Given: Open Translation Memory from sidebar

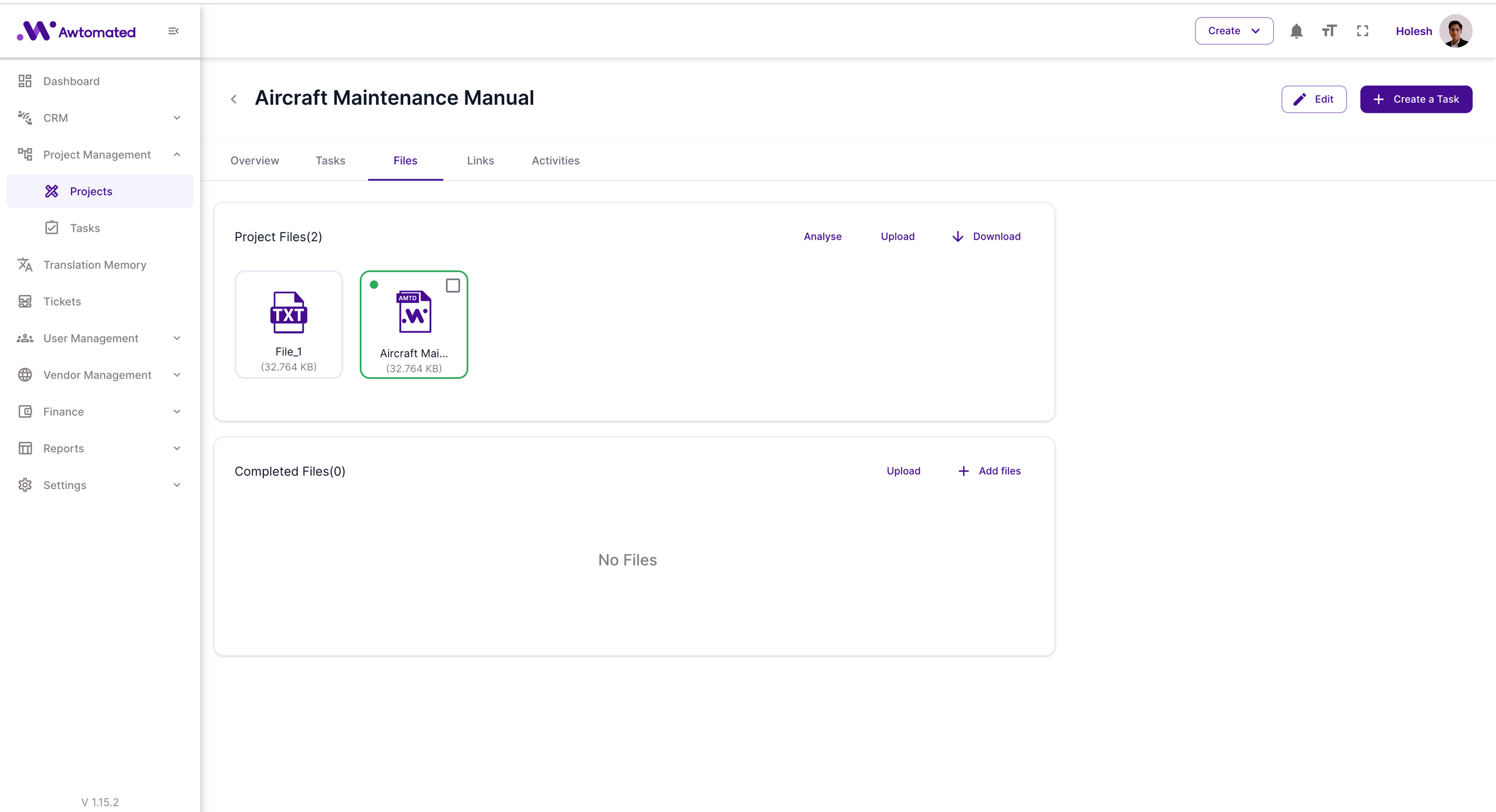Looking at the screenshot, I should point(94,264).
